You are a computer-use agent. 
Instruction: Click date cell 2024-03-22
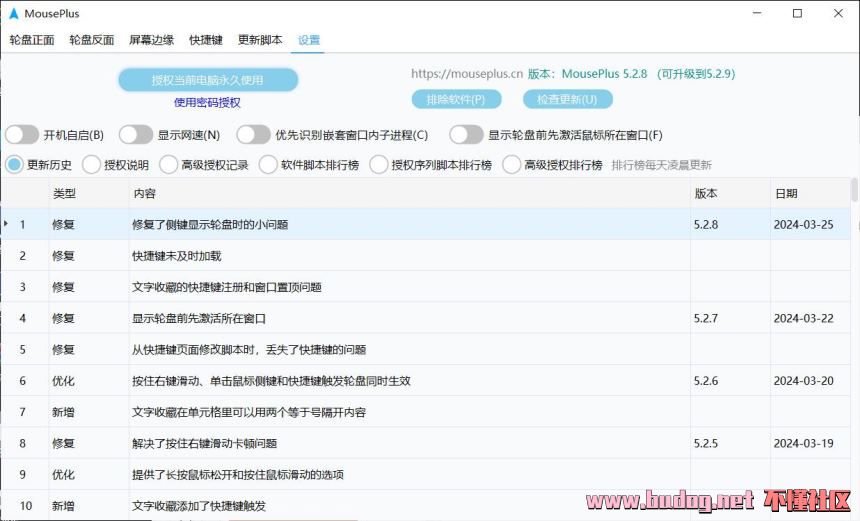pyautogui.click(x=810, y=318)
